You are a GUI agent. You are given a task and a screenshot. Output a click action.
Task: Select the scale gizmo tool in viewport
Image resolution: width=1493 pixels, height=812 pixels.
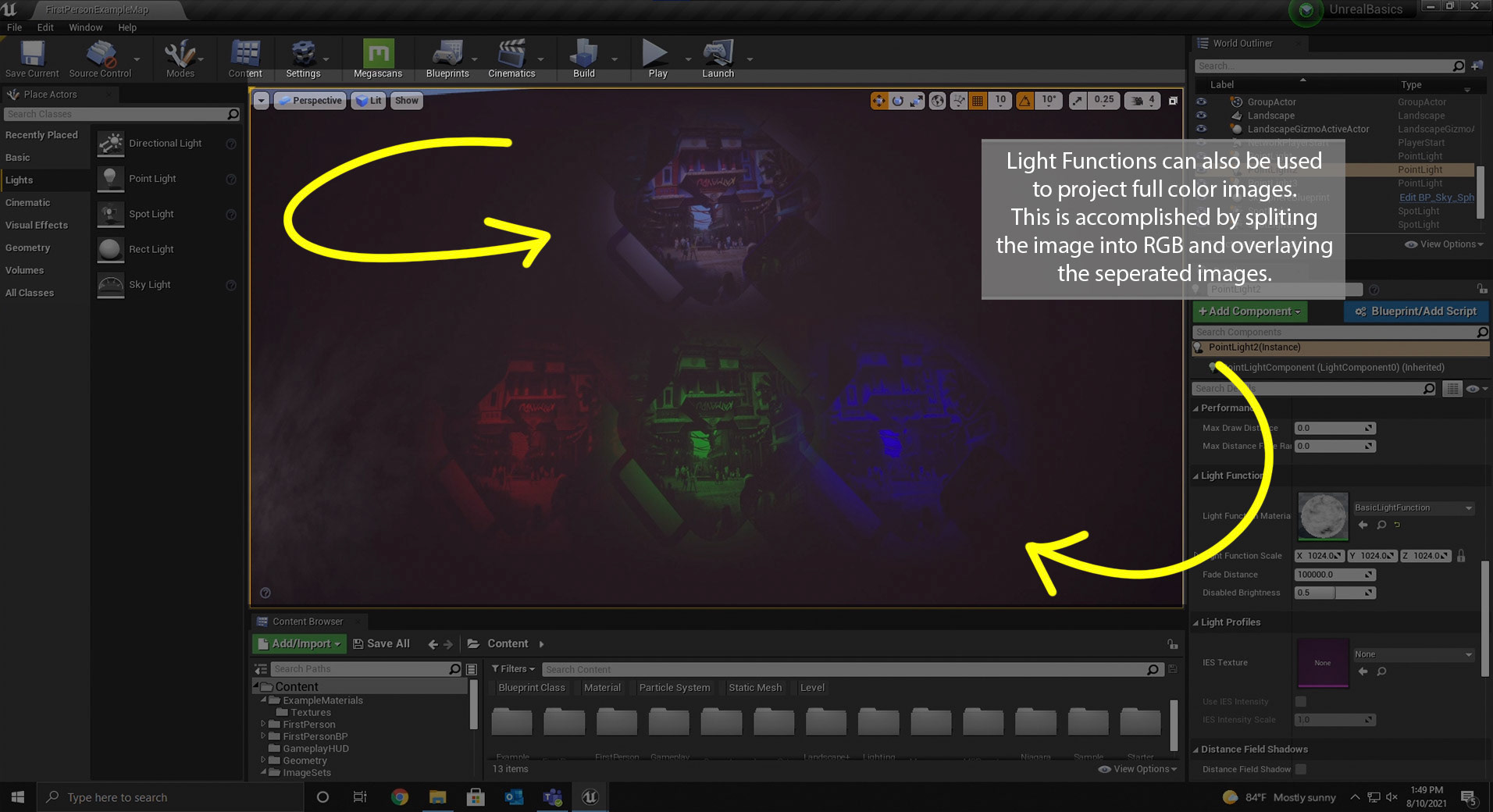917,101
